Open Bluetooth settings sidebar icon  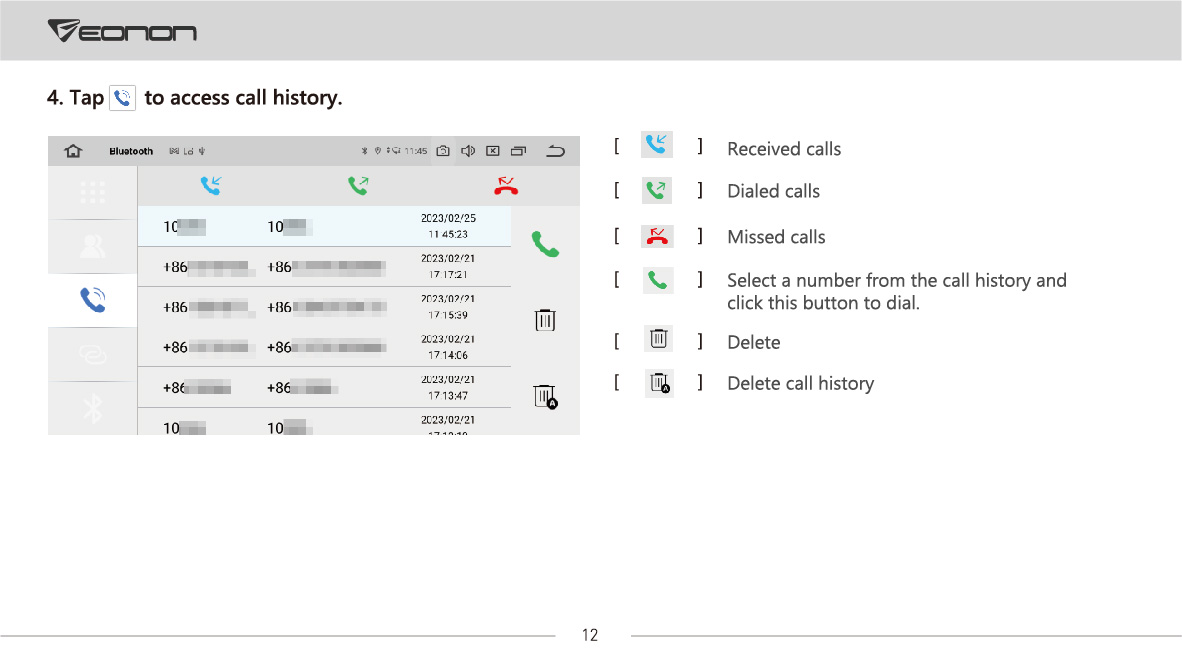pyautogui.click(x=93, y=408)
